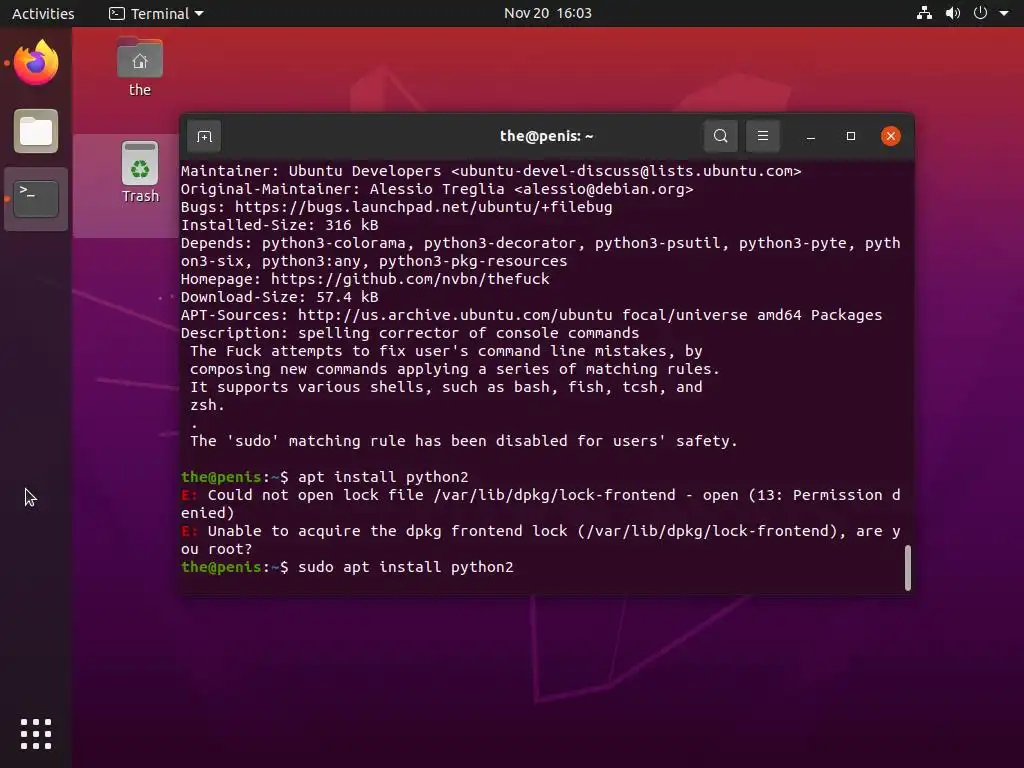Open the Terminal app menu
The height and width of the screenshot is (768, 1024).
click(x=156, y=13)
